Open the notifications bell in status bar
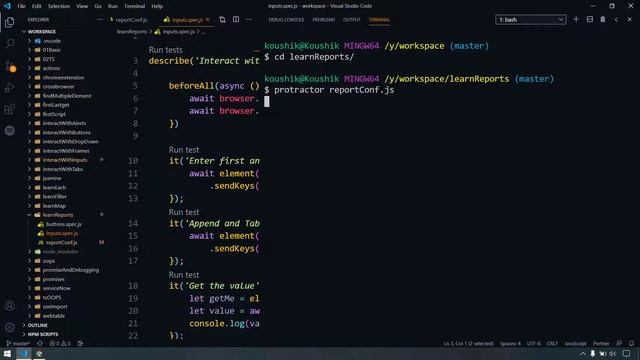Viewport: 640px width, 360px height. [631, 343]
